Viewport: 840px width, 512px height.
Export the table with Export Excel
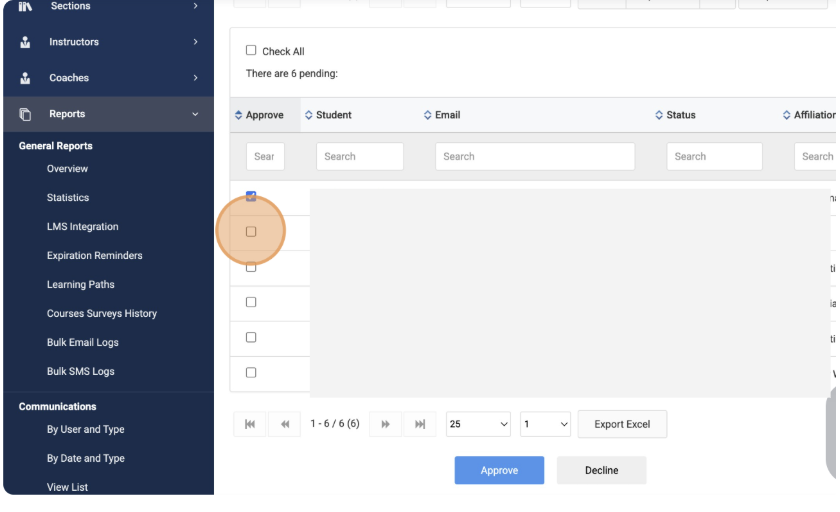click(x=622, y=424)
